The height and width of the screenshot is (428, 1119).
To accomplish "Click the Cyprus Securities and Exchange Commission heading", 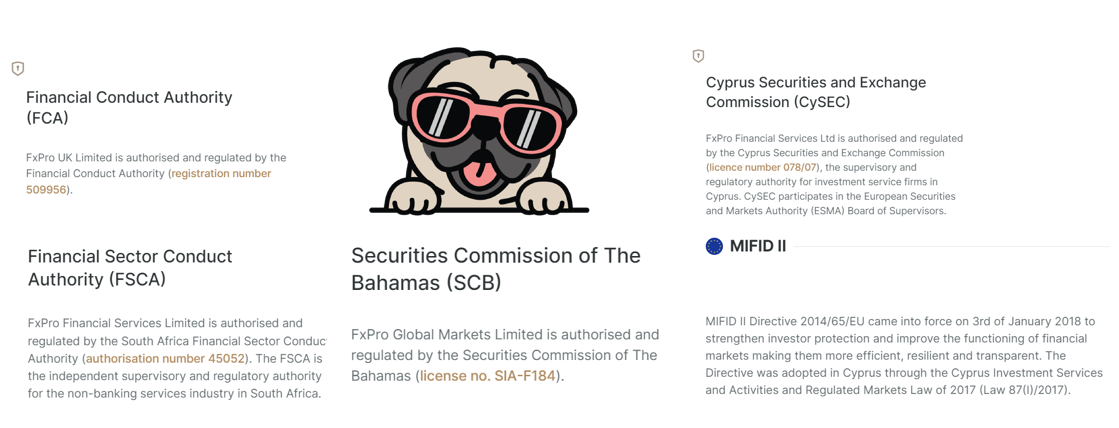I will click(x=815, y=92).
